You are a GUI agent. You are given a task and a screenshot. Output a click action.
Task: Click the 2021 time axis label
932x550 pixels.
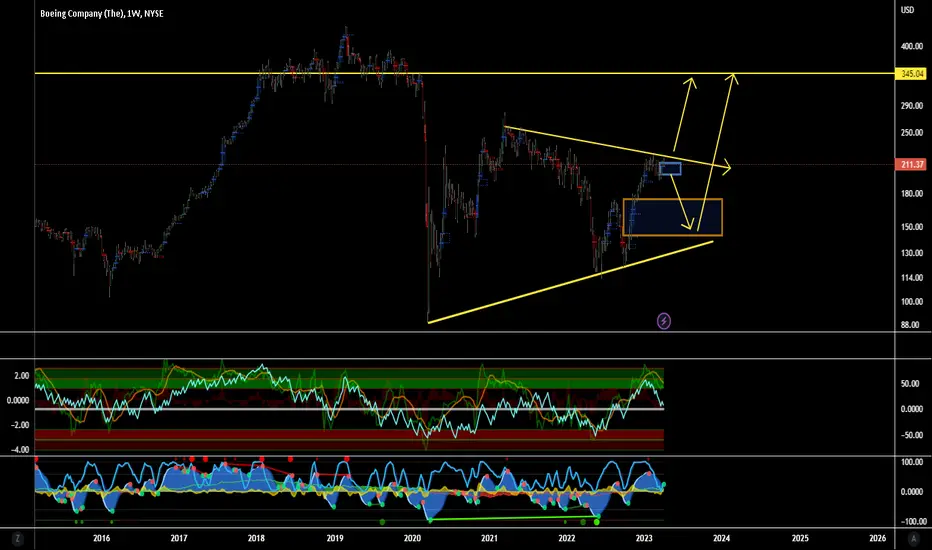pyautogui.click(x=489, y=538)
